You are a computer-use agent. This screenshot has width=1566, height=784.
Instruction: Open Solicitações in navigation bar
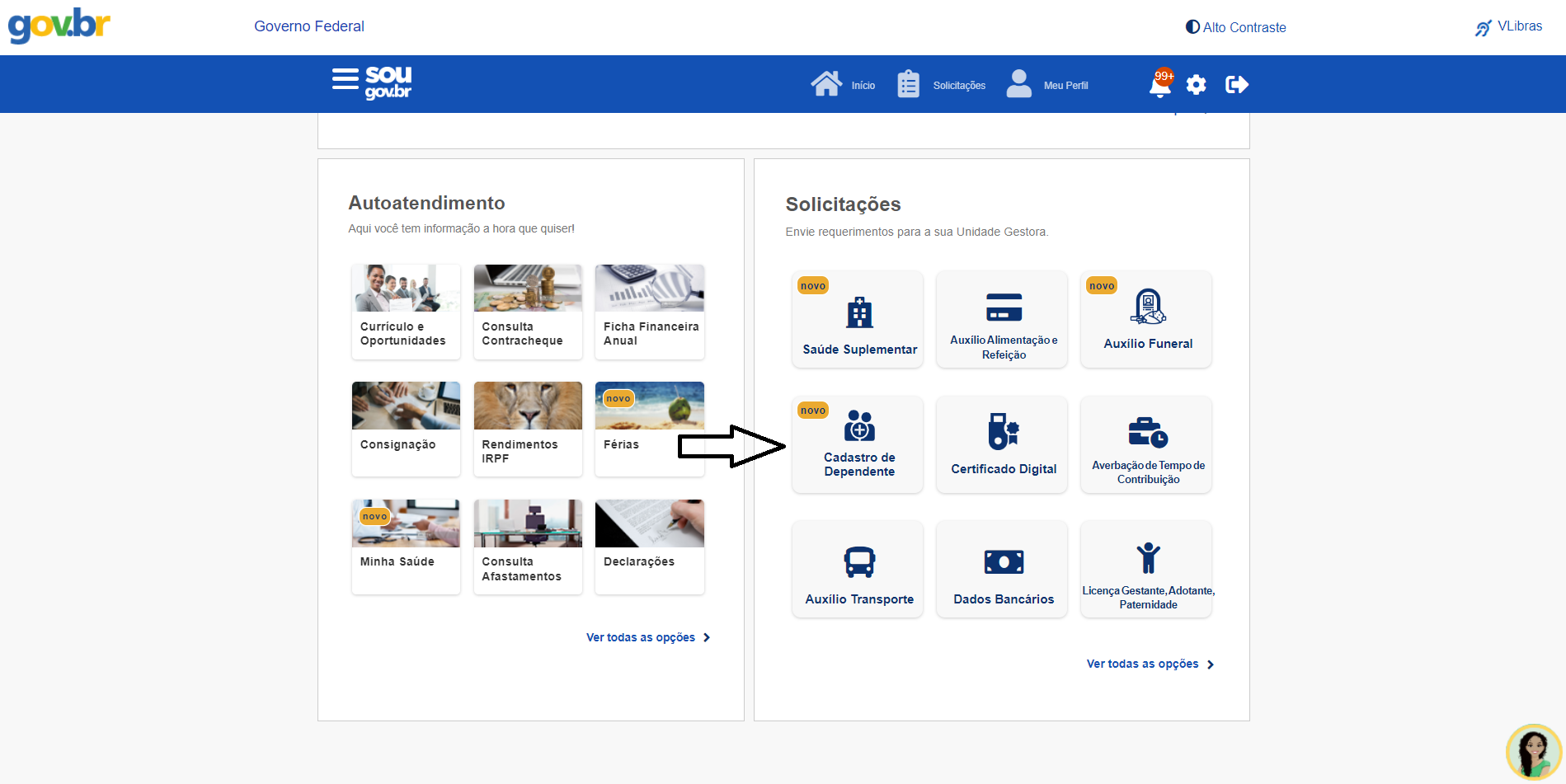click(942, 84)
